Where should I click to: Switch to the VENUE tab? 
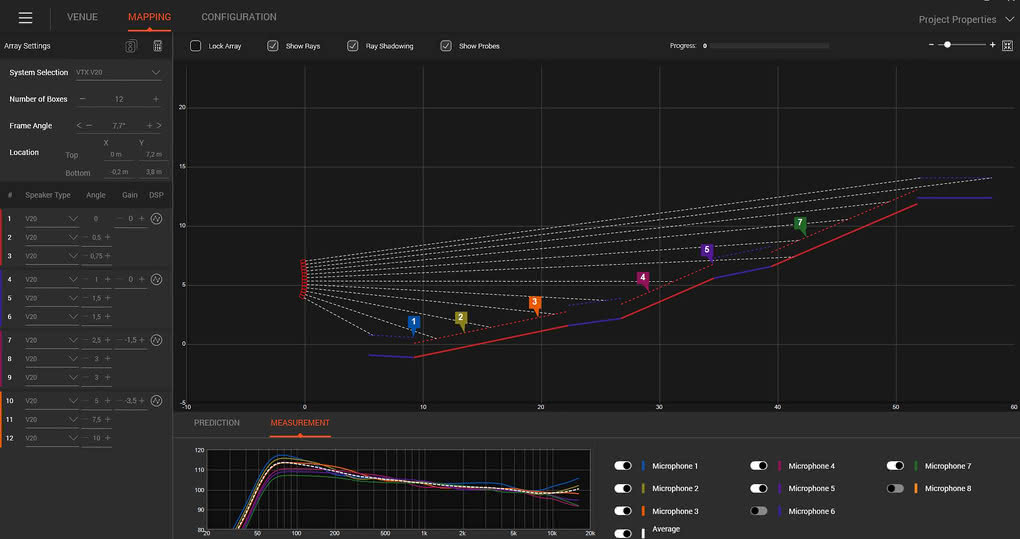[x=82, y=17]
